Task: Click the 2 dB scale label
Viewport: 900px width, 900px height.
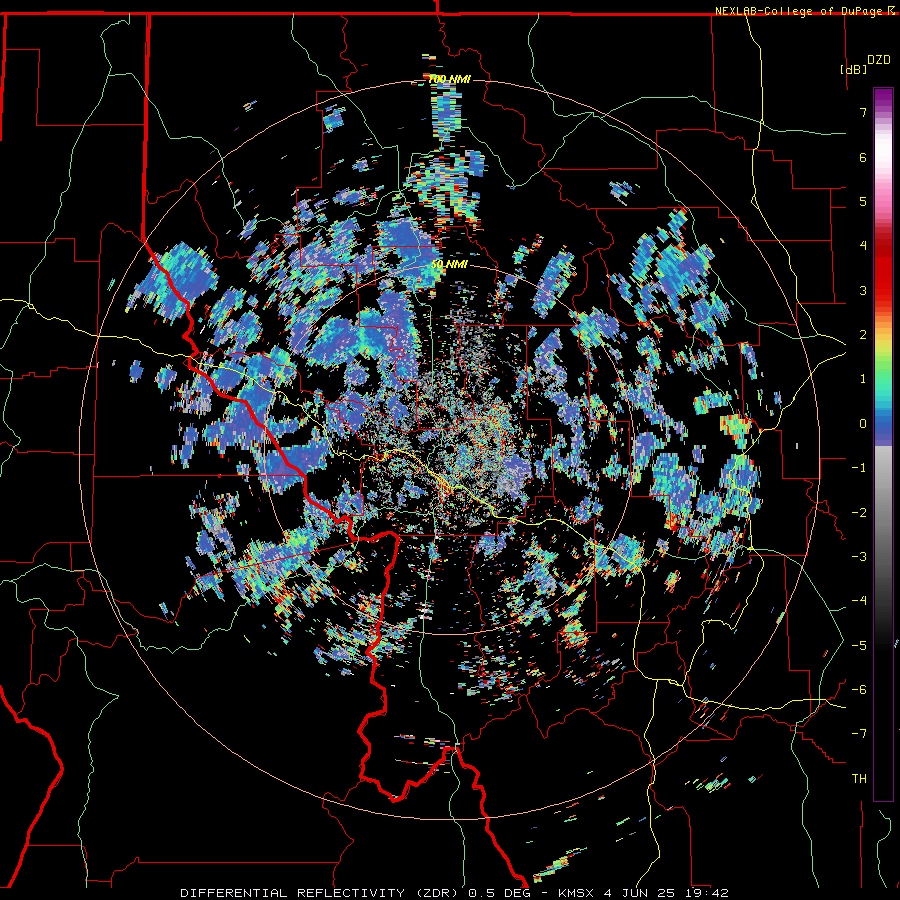Action: (863, 335)
